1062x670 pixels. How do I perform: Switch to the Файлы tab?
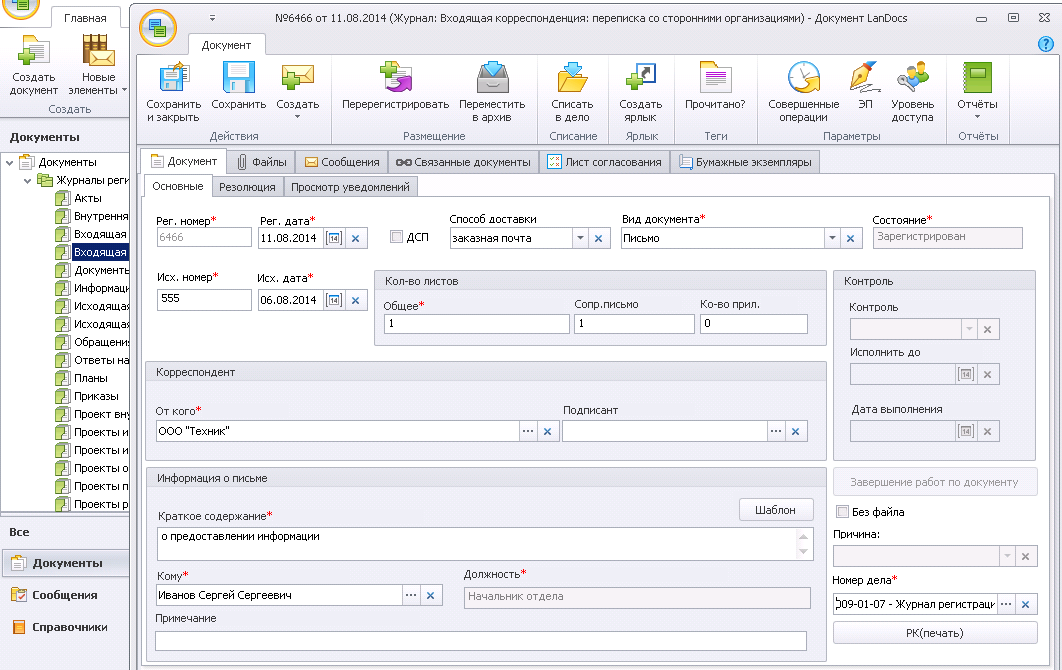pos(261,162)
